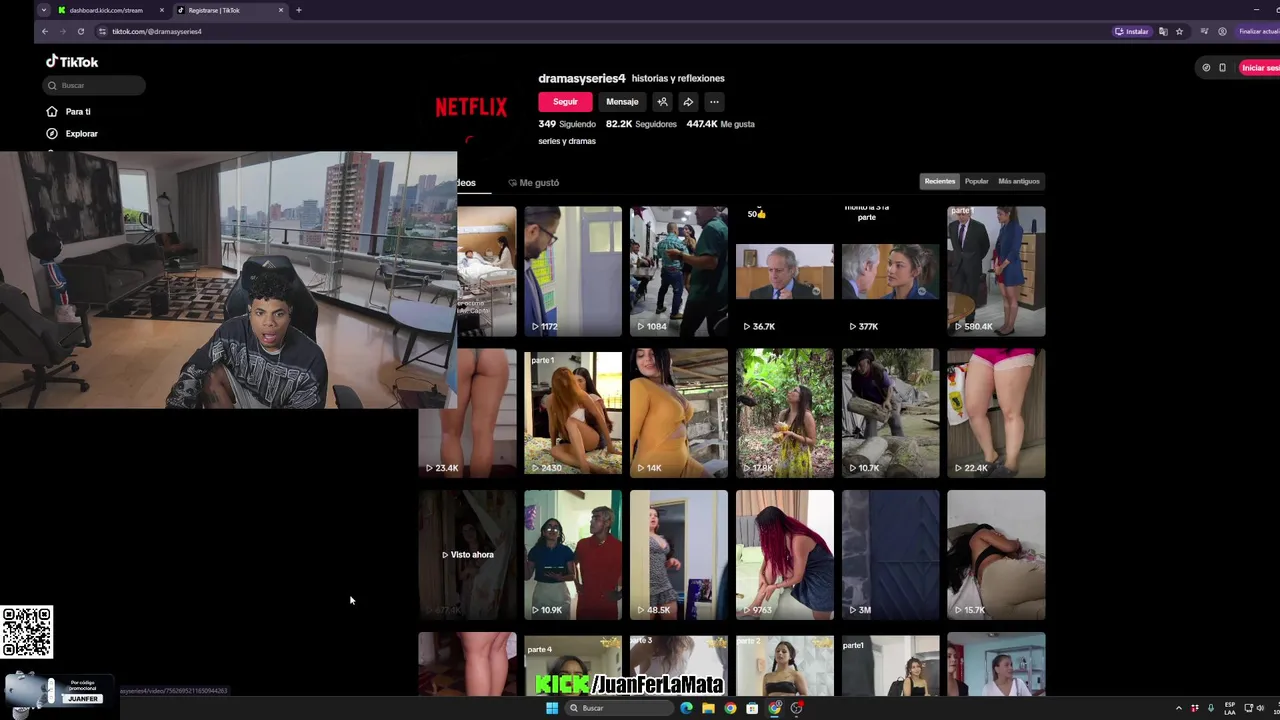1280x720 pixels.
Task: Open the 82.2K Seguidores list
Action: [x=641, y=124]
